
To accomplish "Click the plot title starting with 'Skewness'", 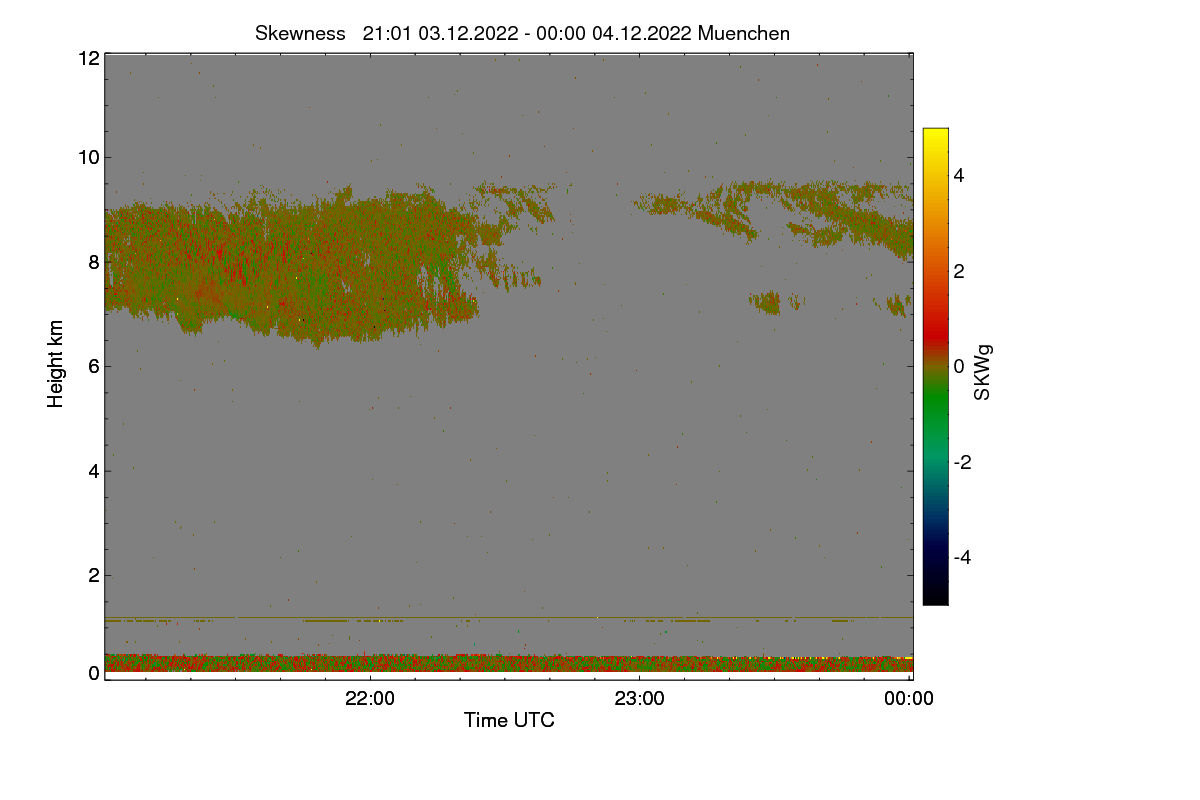I will (x=522, y=33).
